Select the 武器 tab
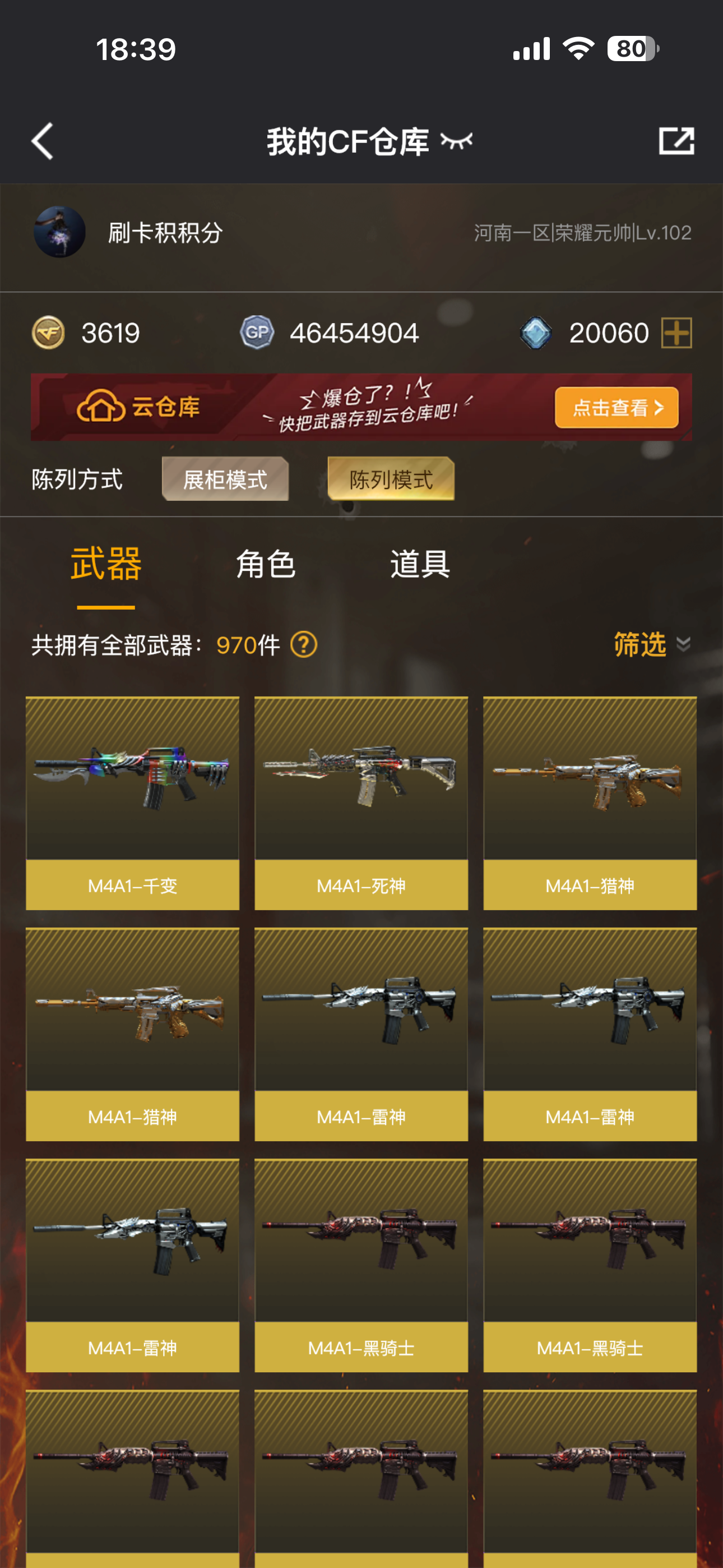This screenshot has width=723, height=1568. 106,564
